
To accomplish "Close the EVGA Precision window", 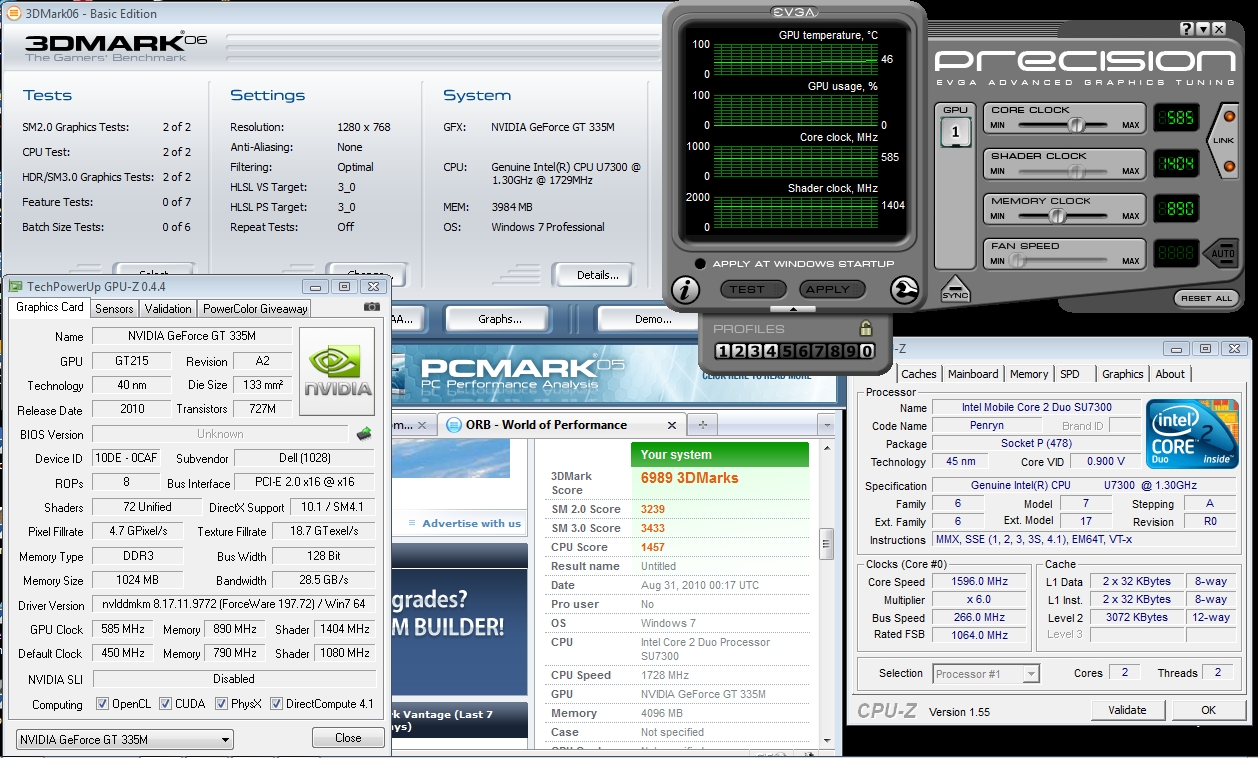I will point(1220,29).
